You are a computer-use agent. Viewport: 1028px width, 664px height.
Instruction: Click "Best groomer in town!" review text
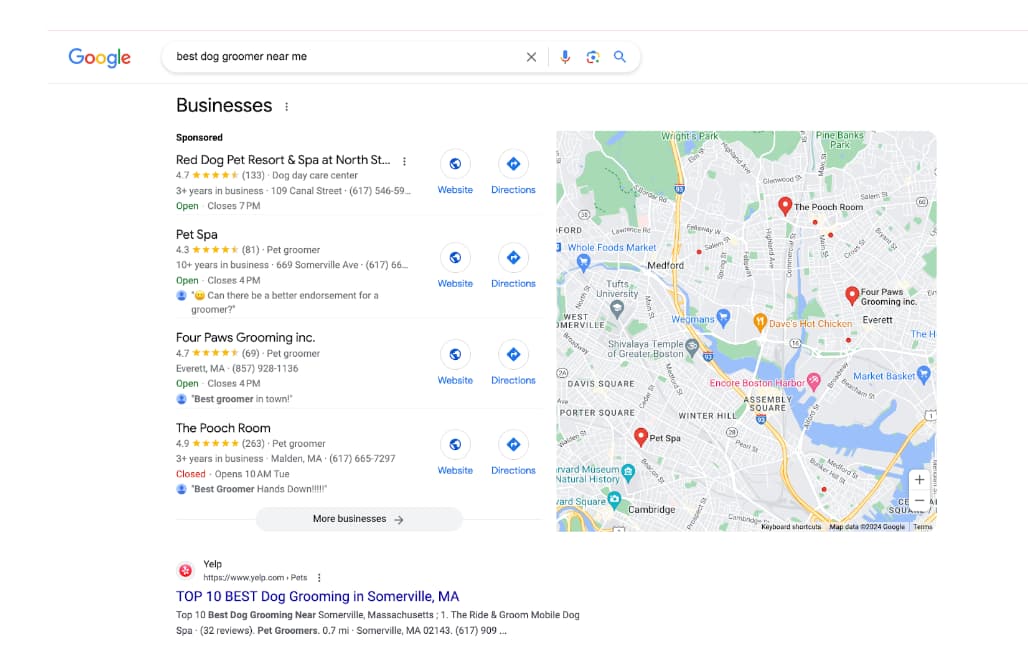click(x=242, y=399)
